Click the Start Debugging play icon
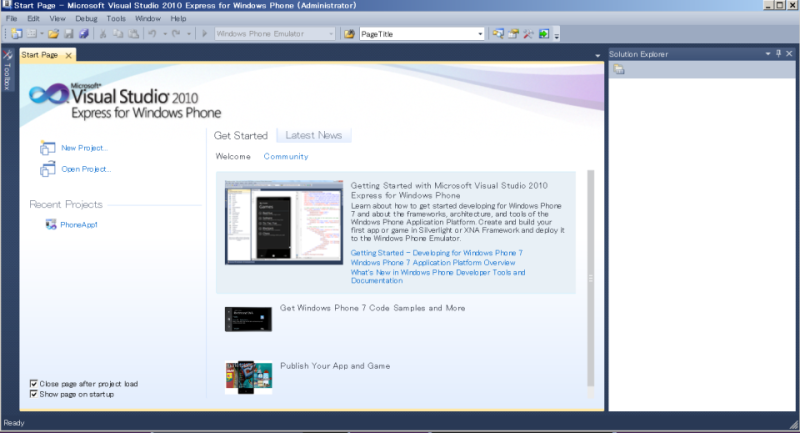This screenshot has width=800, height=433. click(x=204, y=34)
